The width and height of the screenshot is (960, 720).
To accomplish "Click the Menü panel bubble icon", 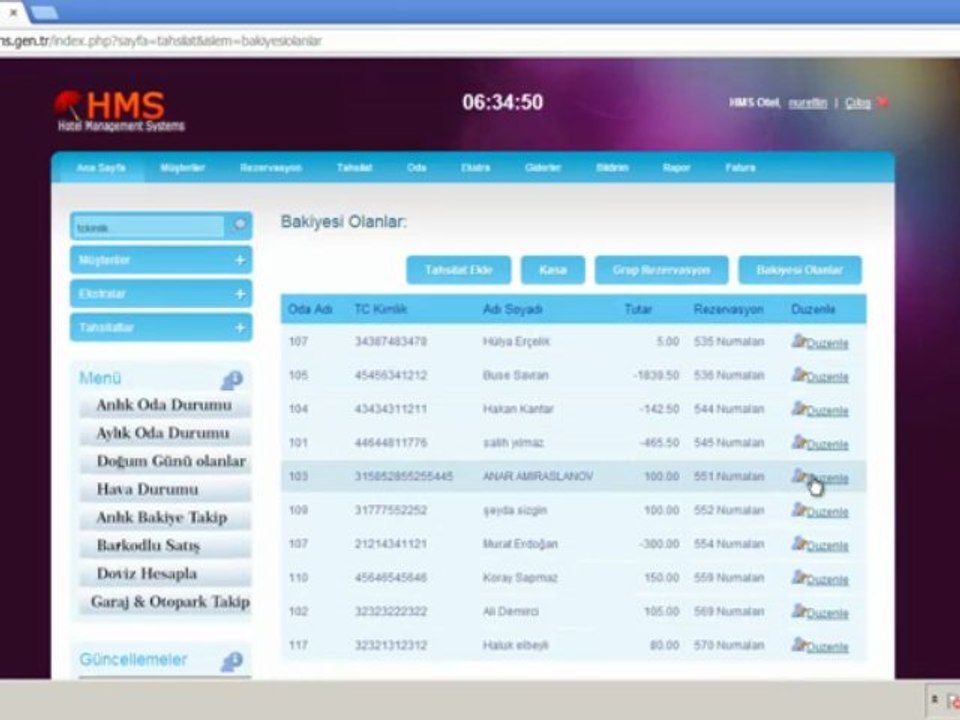I will [232, 380].
